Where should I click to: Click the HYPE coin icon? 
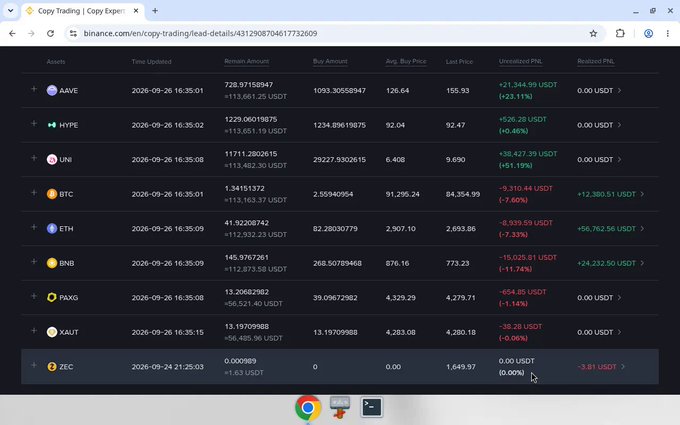52,125
